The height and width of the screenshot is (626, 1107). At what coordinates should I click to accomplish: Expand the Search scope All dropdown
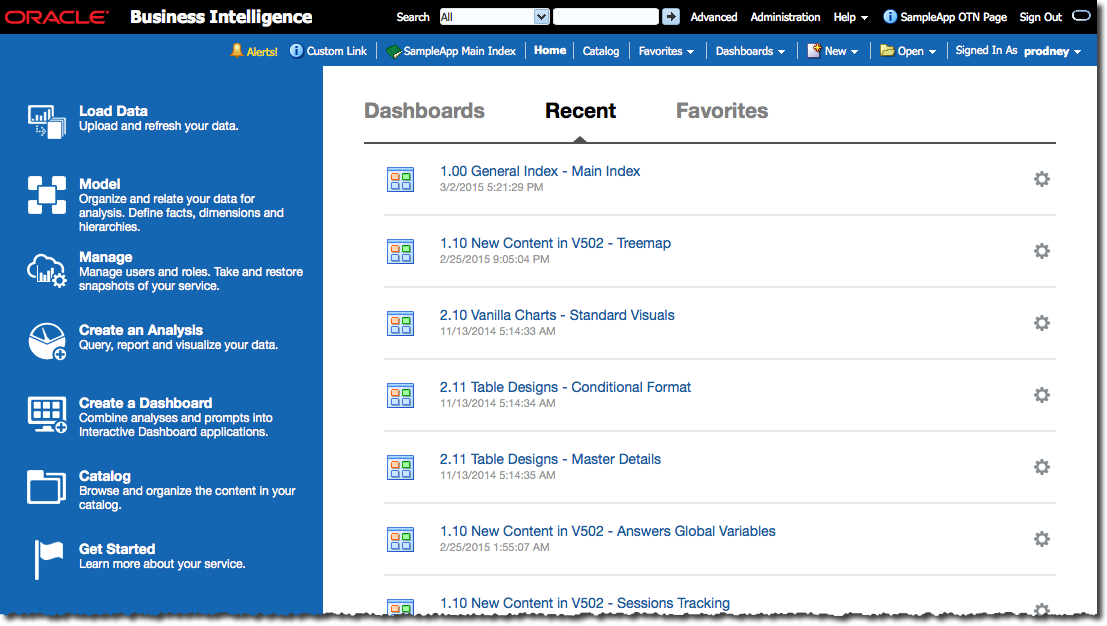pyautogui.click(x=541, y=17)
